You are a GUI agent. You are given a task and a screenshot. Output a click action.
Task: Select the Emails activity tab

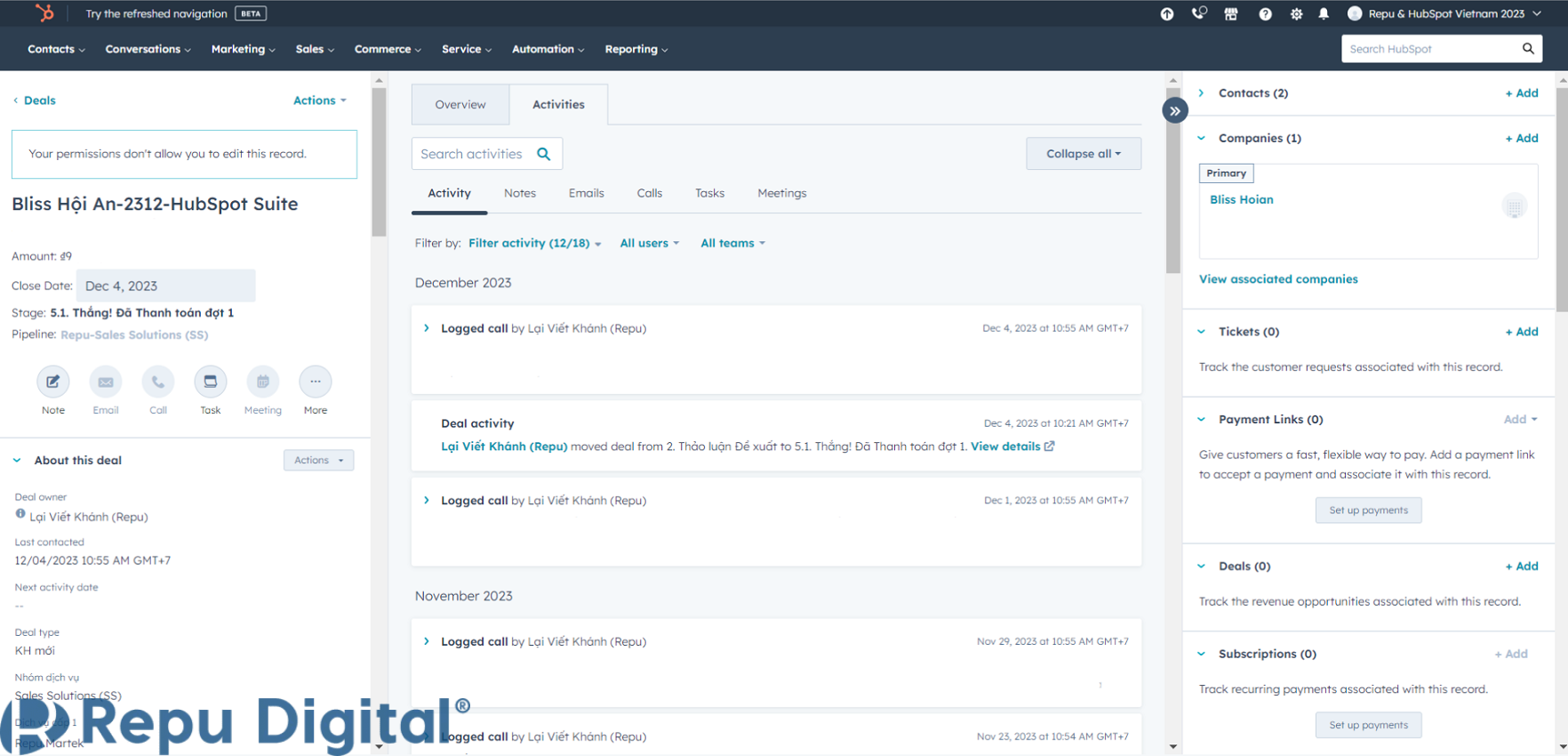(587, 193)
